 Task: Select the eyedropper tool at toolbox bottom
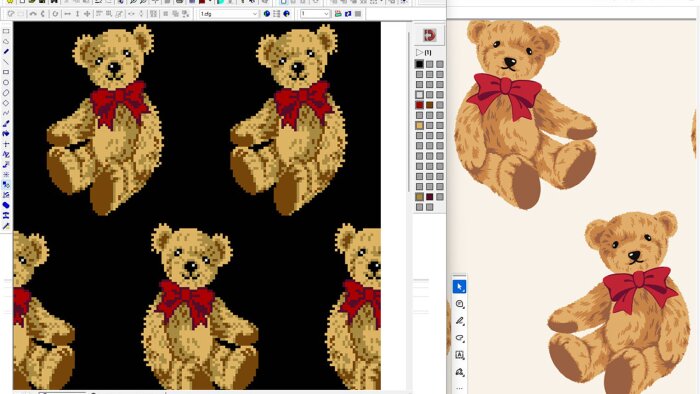tap(6, 226)
